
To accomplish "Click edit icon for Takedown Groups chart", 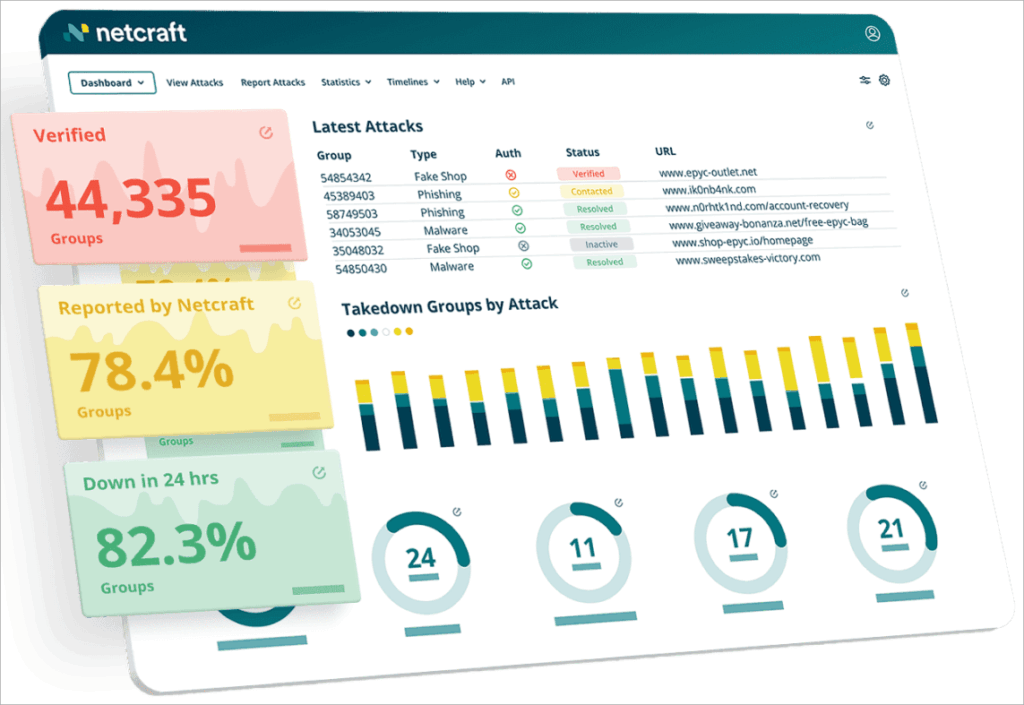I will tap(904, 293).
